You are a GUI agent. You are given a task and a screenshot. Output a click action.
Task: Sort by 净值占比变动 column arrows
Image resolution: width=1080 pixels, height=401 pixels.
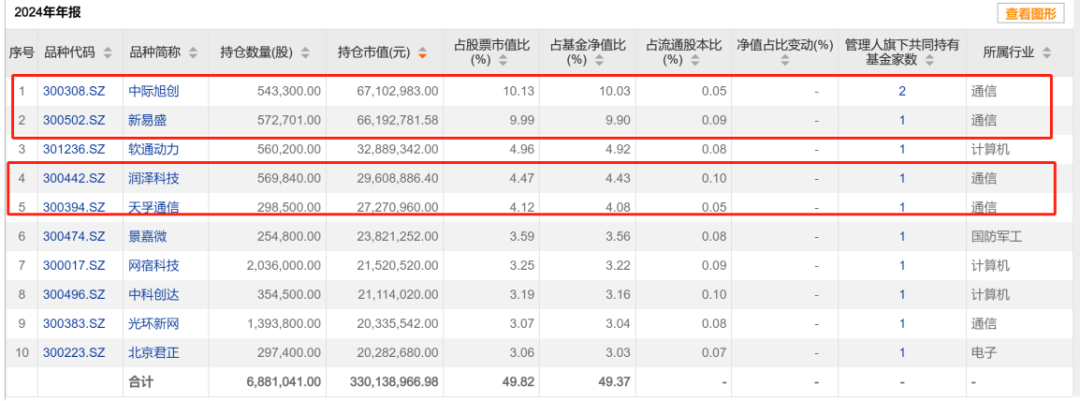[785, 60]
